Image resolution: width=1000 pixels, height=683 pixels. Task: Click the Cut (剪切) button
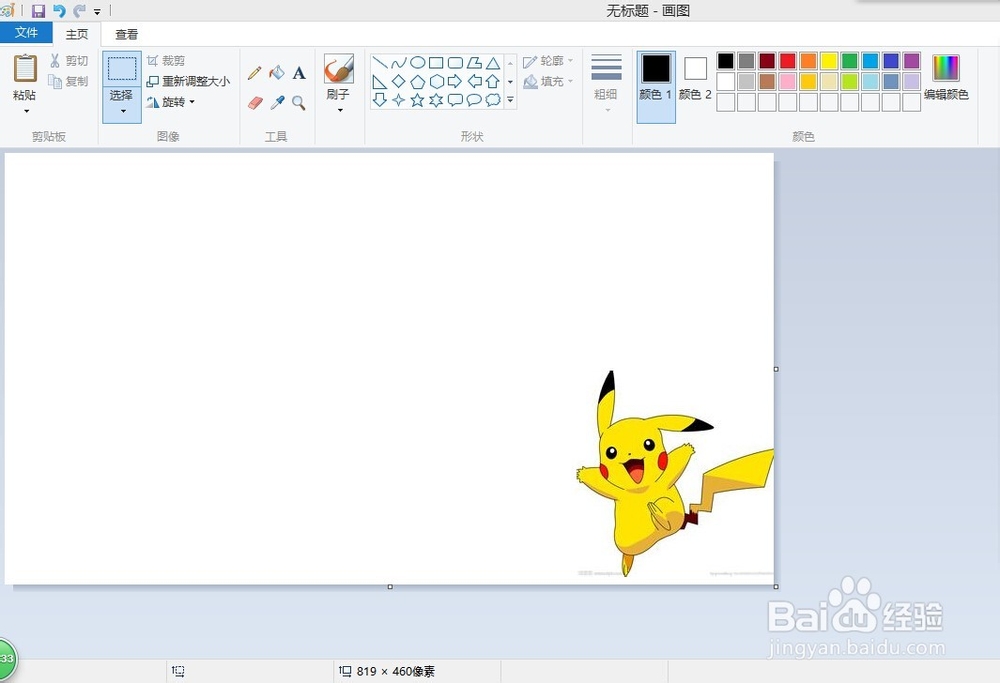69,61
